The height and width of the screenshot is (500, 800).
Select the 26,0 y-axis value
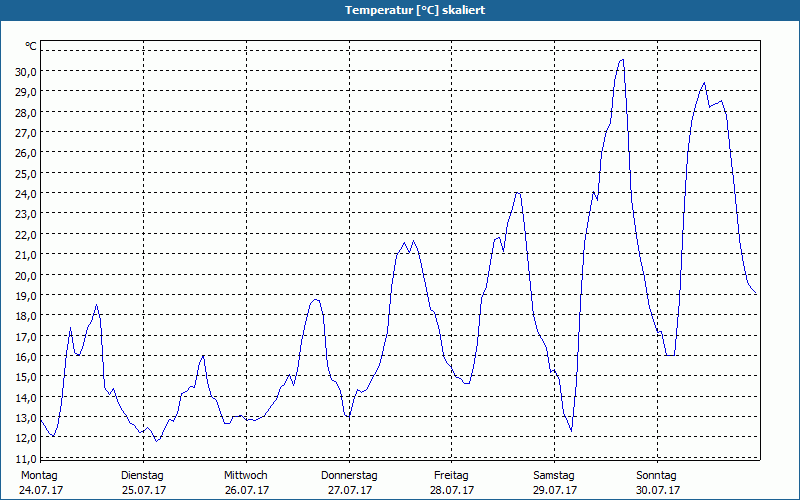tap(26, 153)
